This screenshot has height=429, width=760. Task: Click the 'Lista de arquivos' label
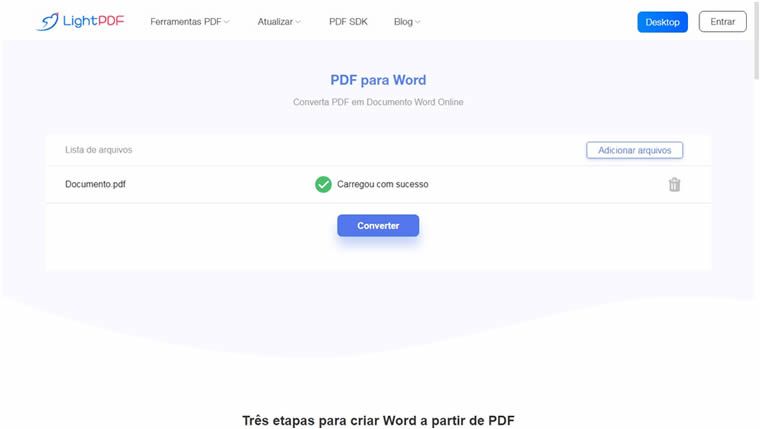(x=98, y=150)
